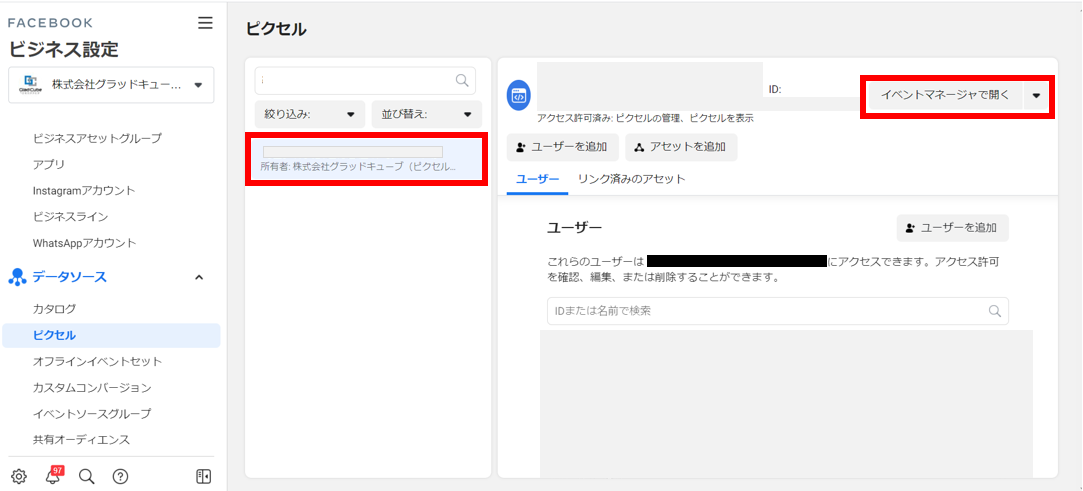
Task: Click magnifier in IDまたは名前で検索 field
Action: (x=995, y=311)
